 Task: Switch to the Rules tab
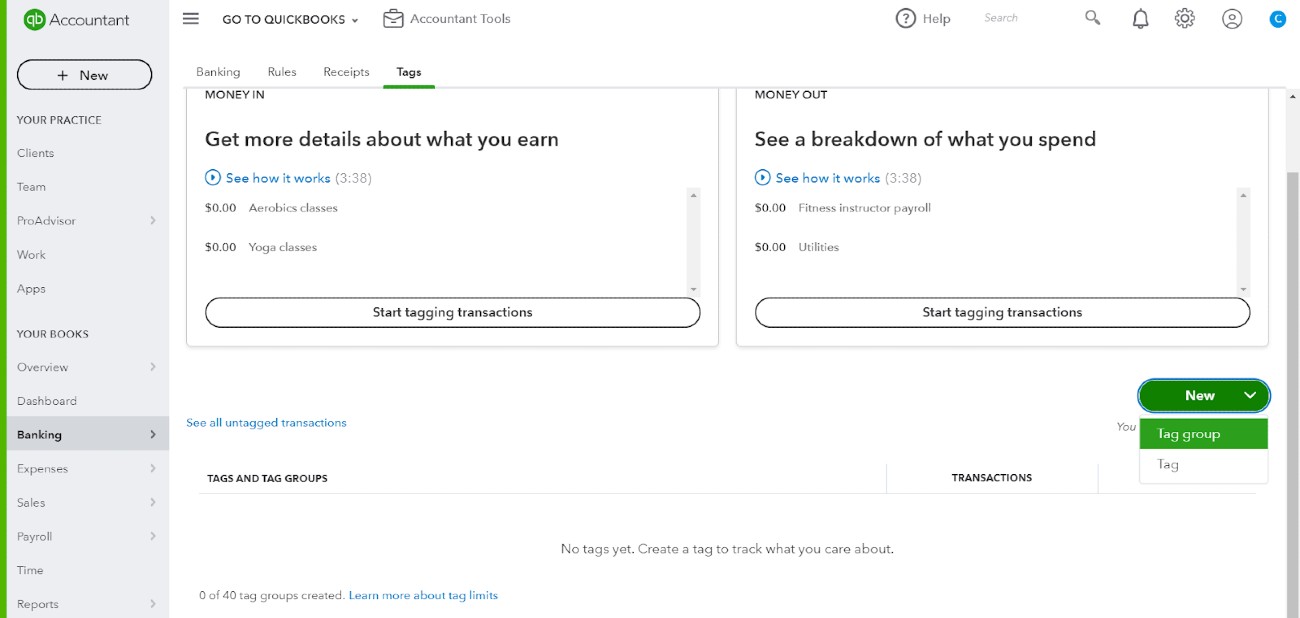coord(281,71)
